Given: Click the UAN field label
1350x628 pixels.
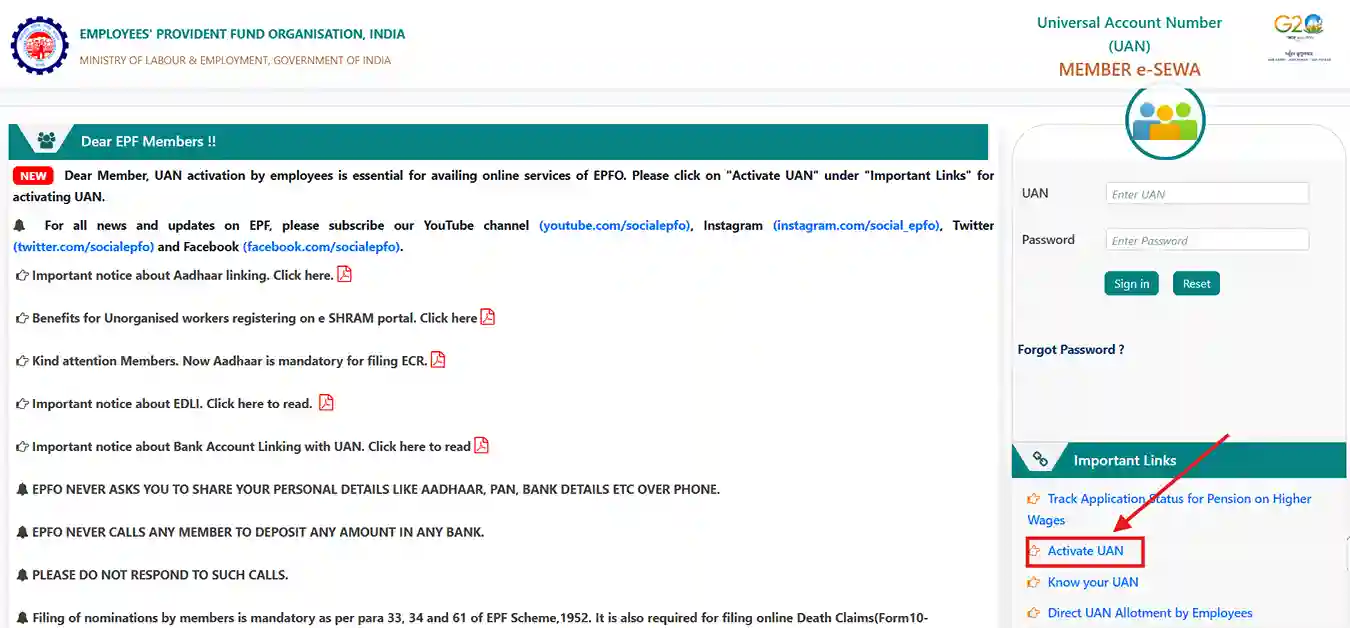Looking at the screenshot, I should point(1035,193).
